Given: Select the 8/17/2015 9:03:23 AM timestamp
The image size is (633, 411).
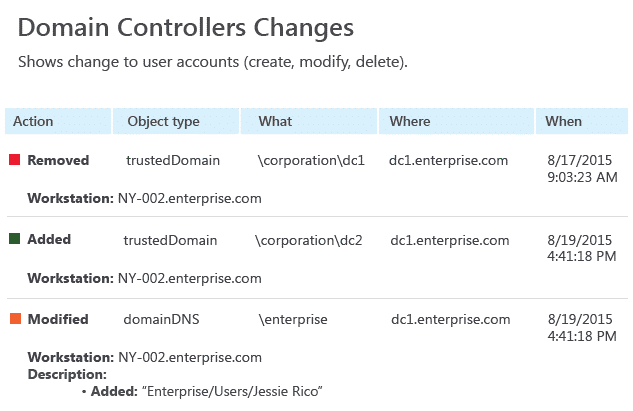Looking at the screenshot, I should [x=582, y=169].
